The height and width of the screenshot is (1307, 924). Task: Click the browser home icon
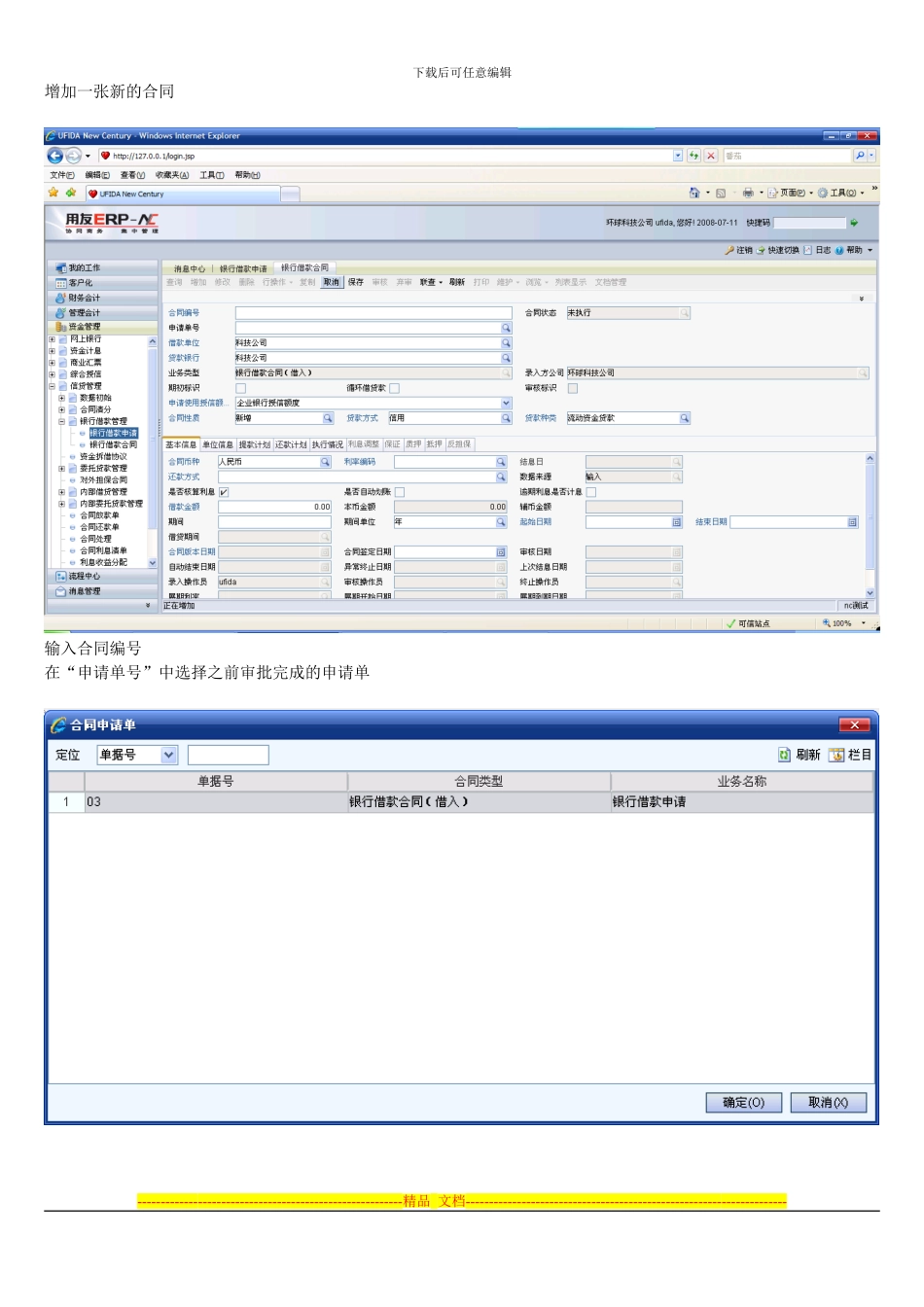(694, 193)
